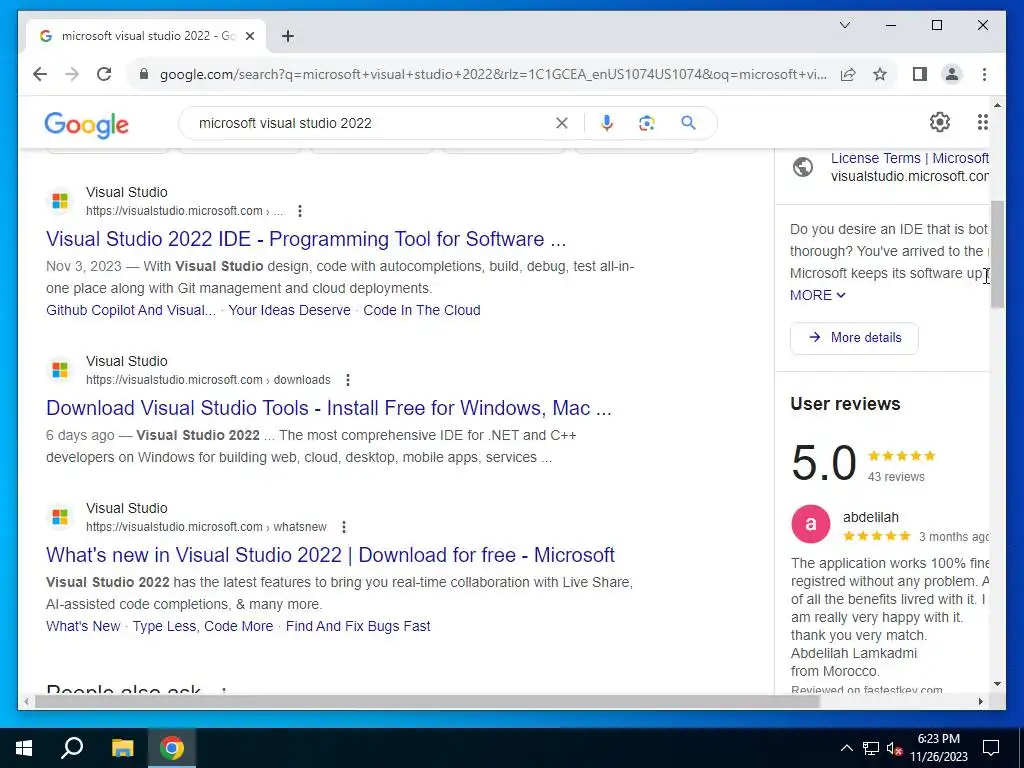Search by image with Google Lens
The height and width of the screenshot is (768, 1024).
click(x=647, y=123)
